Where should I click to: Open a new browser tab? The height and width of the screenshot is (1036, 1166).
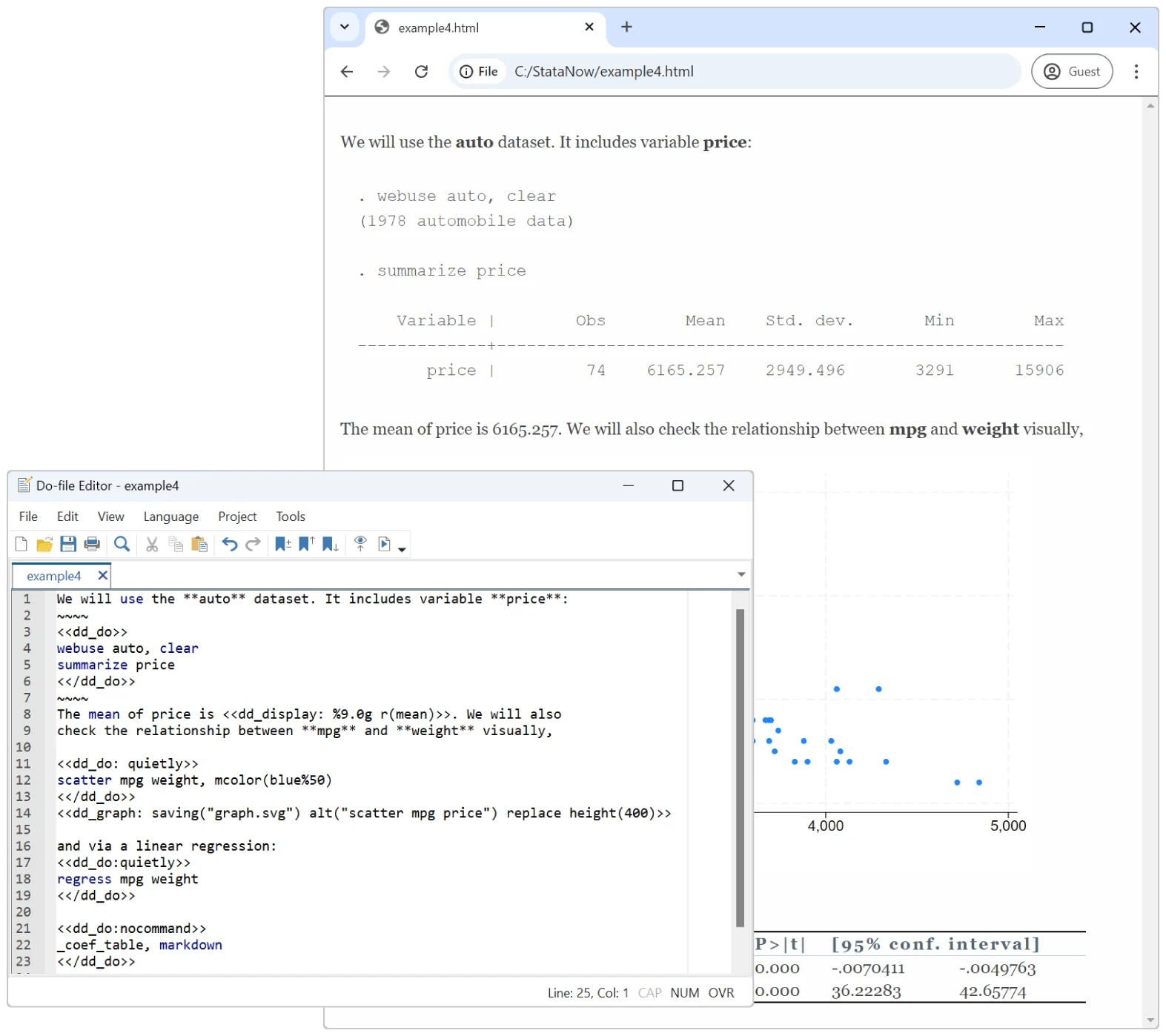(x=627, y=27)
